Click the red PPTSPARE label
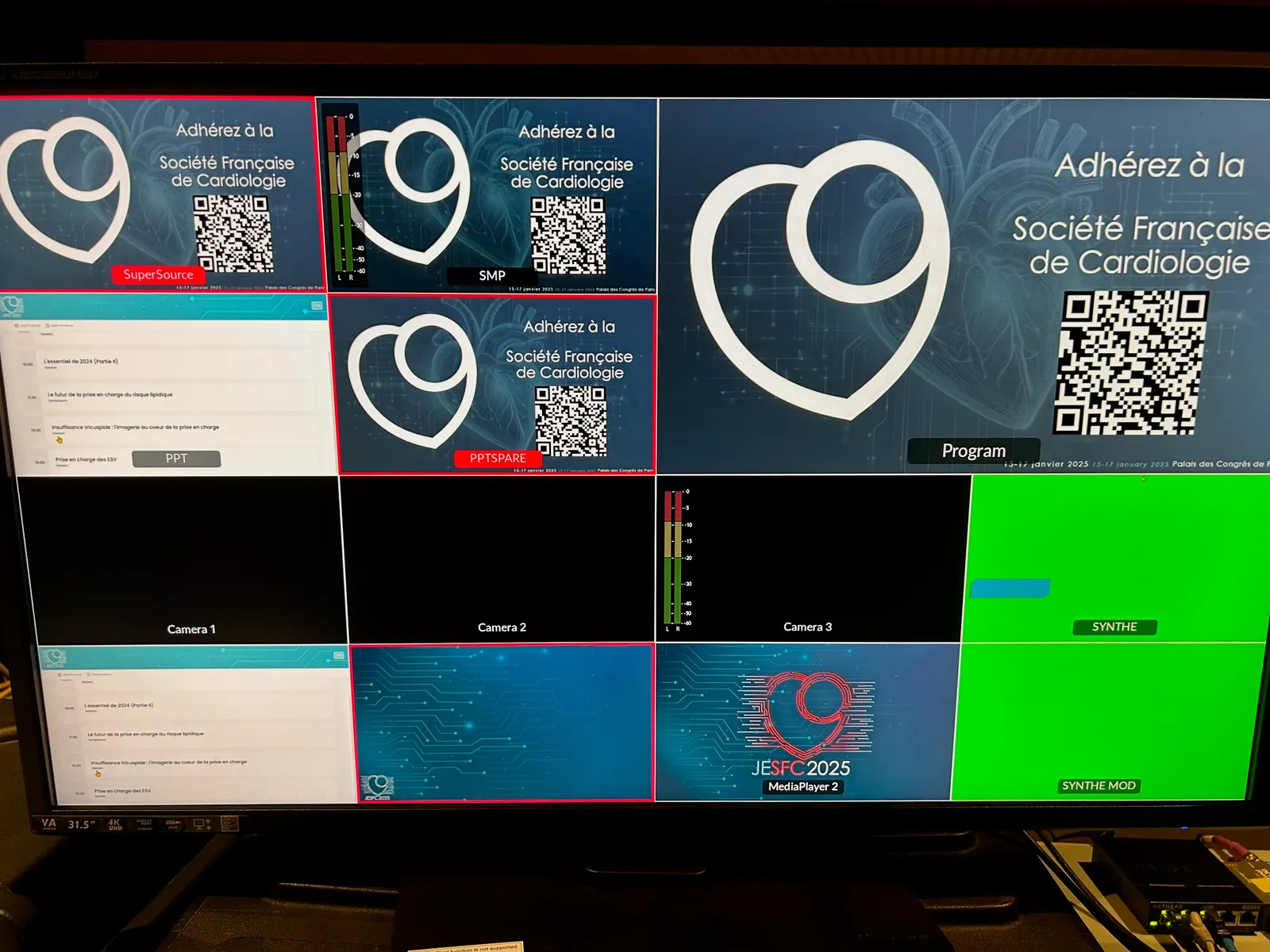The height and width of the screenshot is (952, 1270). pyautogui.click(x=498, y=458)
